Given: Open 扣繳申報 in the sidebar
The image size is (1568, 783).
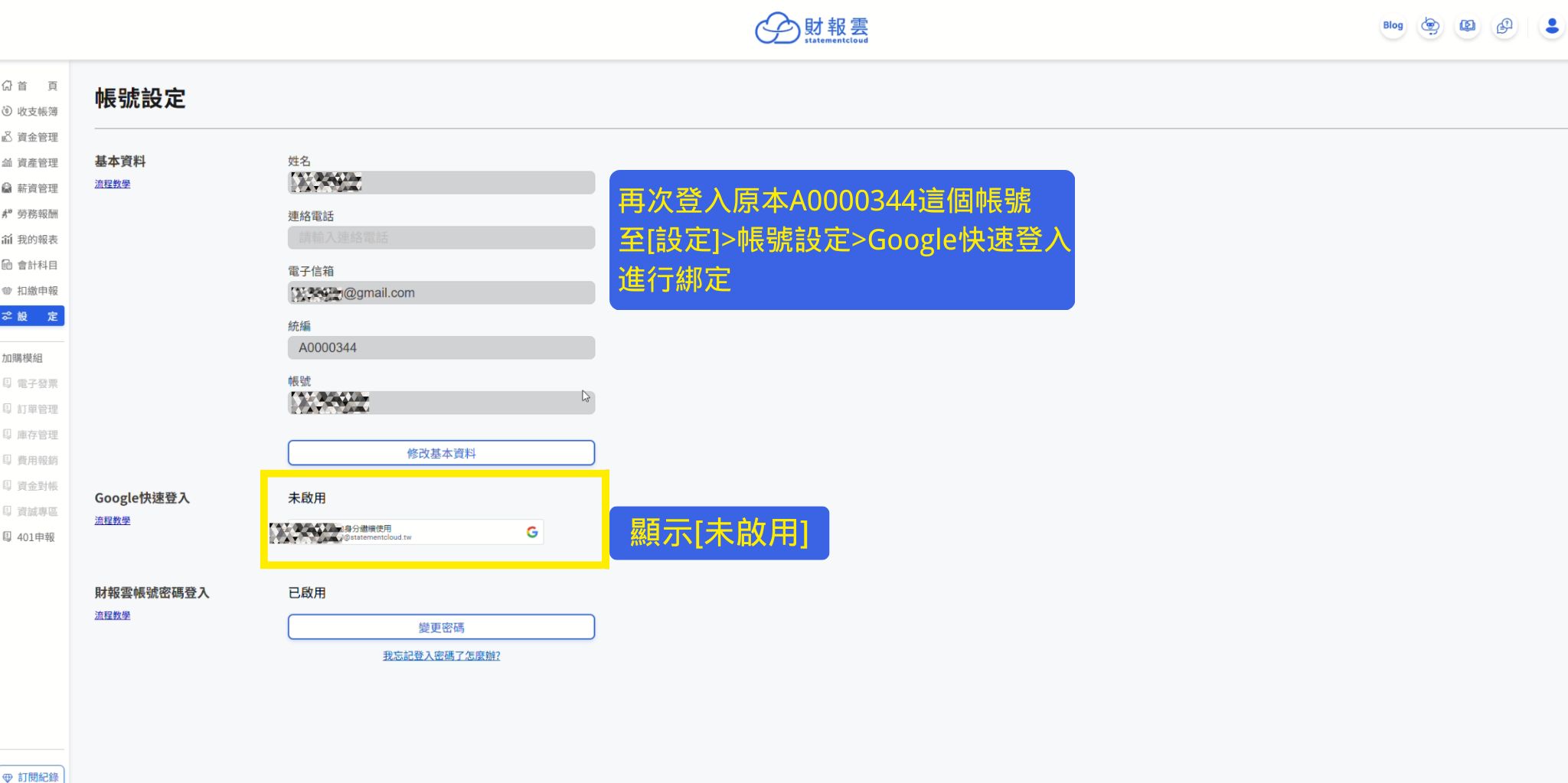Looking at the screenshot, I should point(31,291).
